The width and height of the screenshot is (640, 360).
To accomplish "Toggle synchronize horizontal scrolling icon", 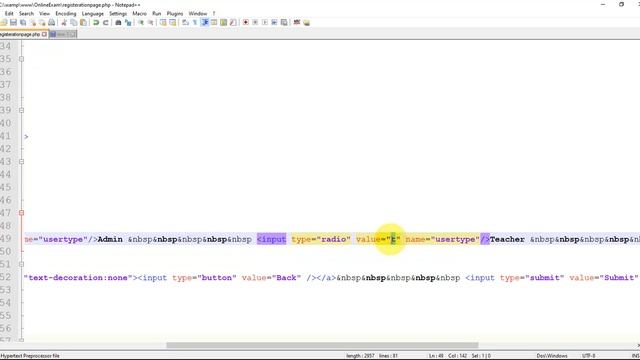I will (173, 22).
